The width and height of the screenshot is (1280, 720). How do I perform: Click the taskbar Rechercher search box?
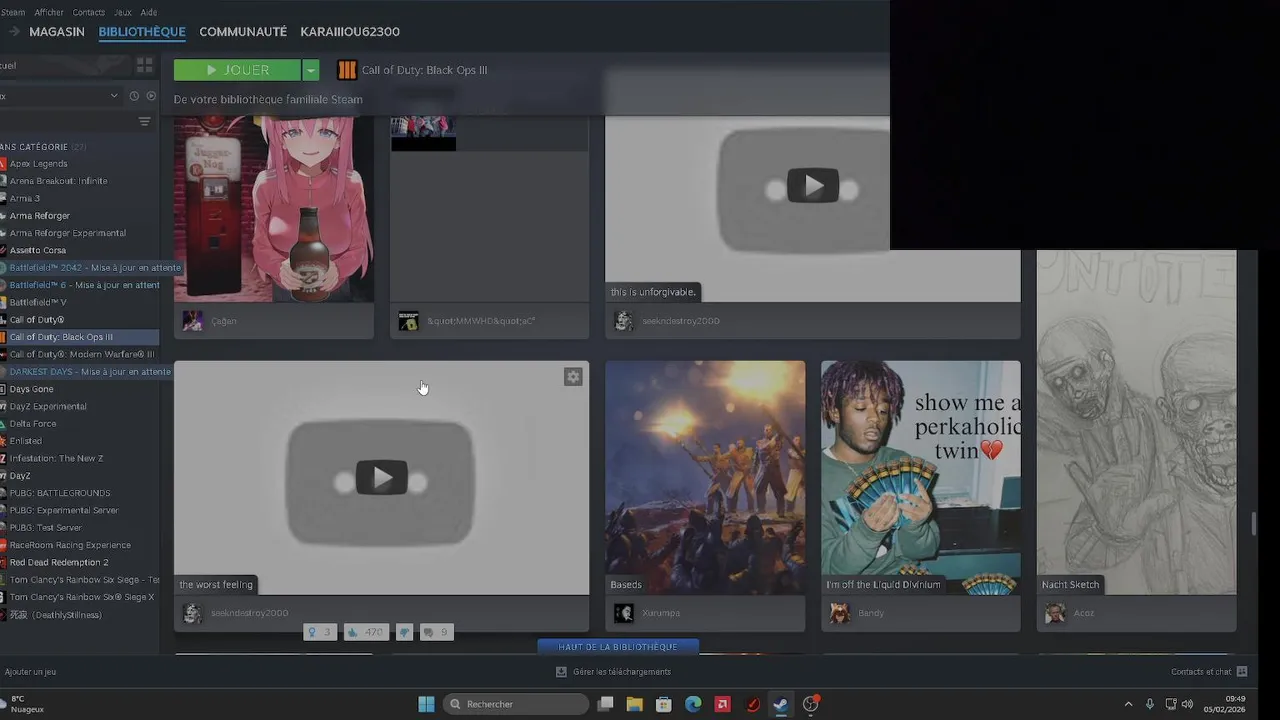[514, 704]
